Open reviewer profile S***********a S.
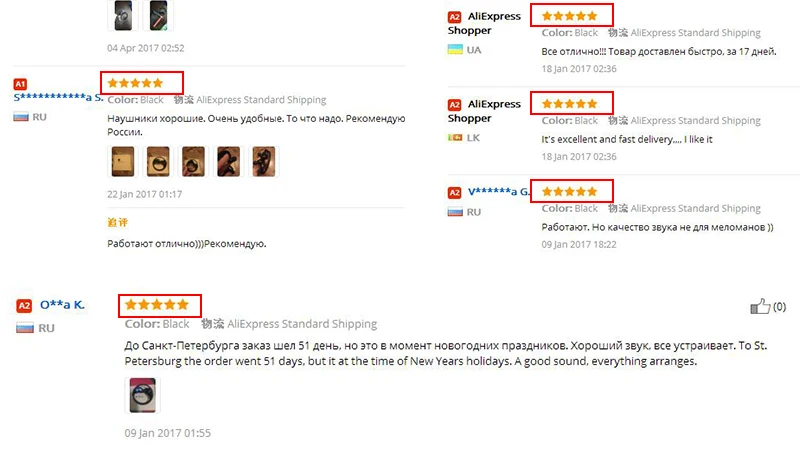The width and height of the screenshot is (800, 467). [x=58, y=97]
